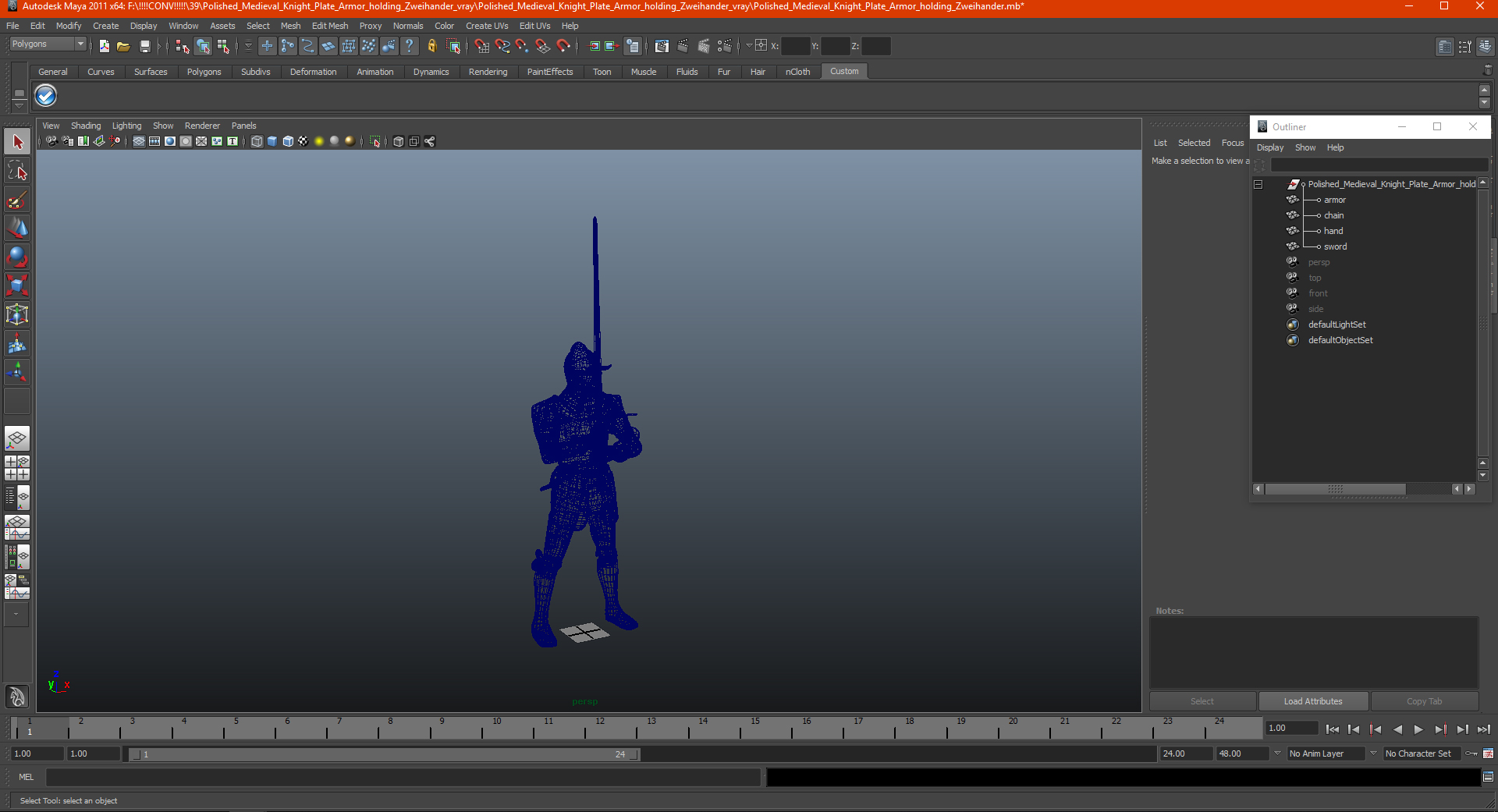The height and width of the screenshot is (812, 1498).
Task: Select the sword node in Outliner
Action: (x=1335, y=246)
